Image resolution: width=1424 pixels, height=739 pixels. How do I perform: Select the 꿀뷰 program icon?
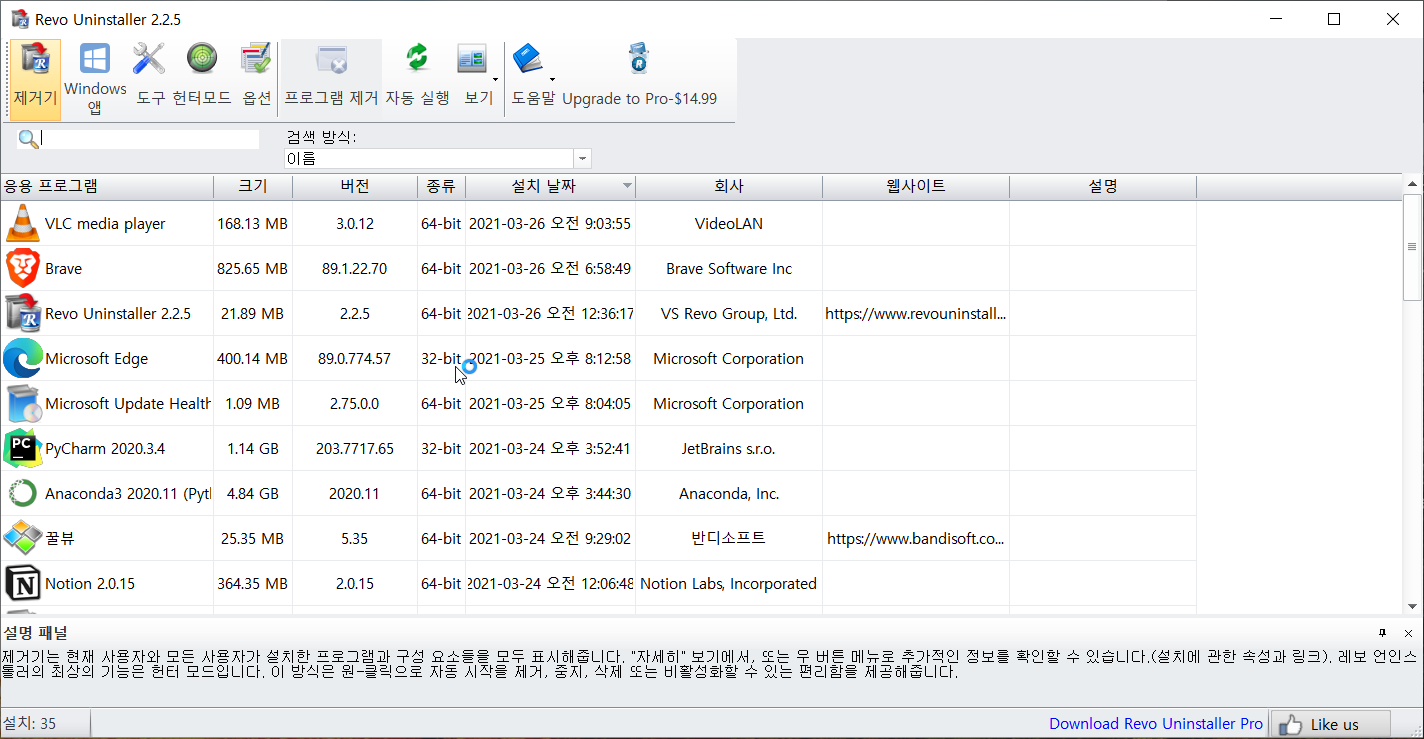tap(22, 538)
